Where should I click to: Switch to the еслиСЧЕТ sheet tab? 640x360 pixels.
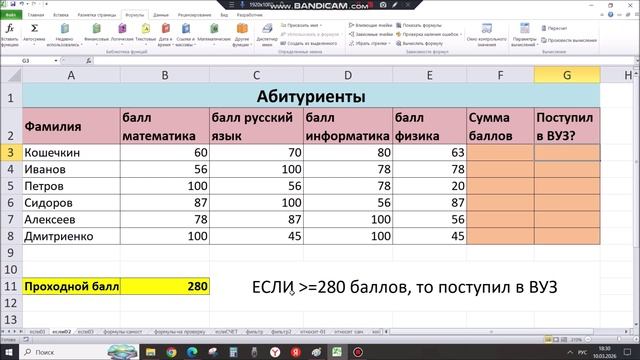coord(226,332)
